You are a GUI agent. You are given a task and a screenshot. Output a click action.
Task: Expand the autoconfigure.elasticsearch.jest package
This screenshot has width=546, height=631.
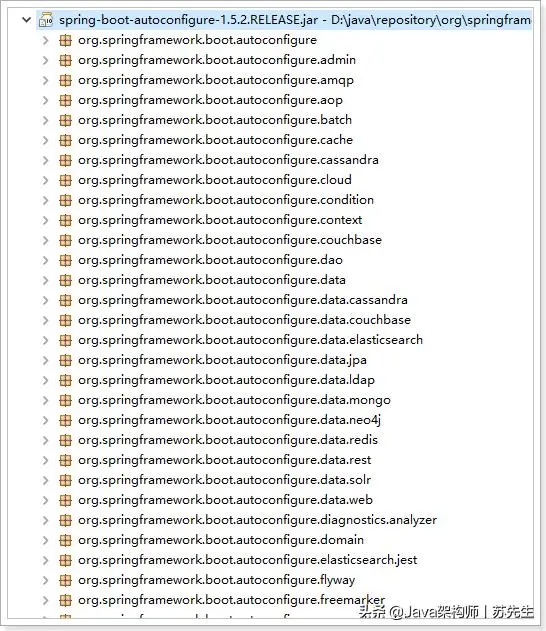[x=45, y=561]
